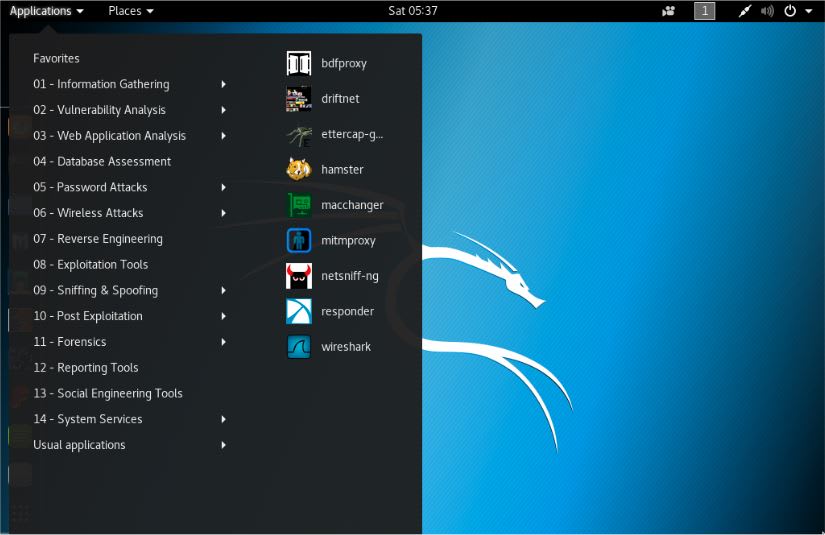Open the clock showing Sat 05:37

tap(412, 11)
